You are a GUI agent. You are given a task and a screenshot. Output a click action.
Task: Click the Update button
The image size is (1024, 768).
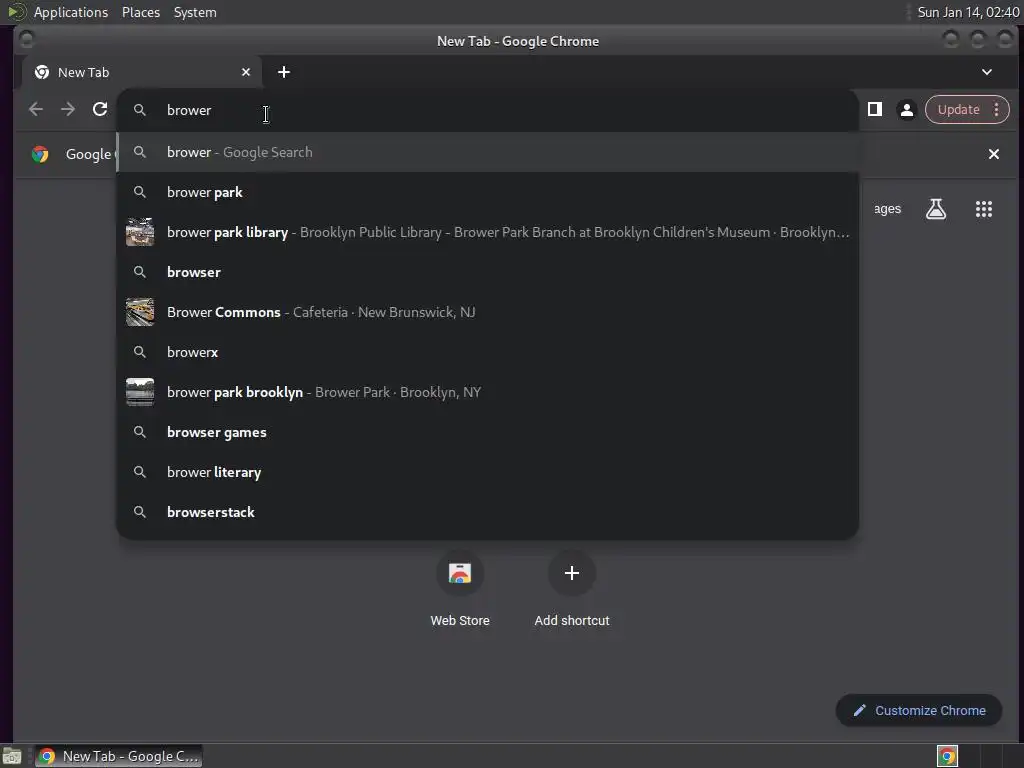point(958,110)
